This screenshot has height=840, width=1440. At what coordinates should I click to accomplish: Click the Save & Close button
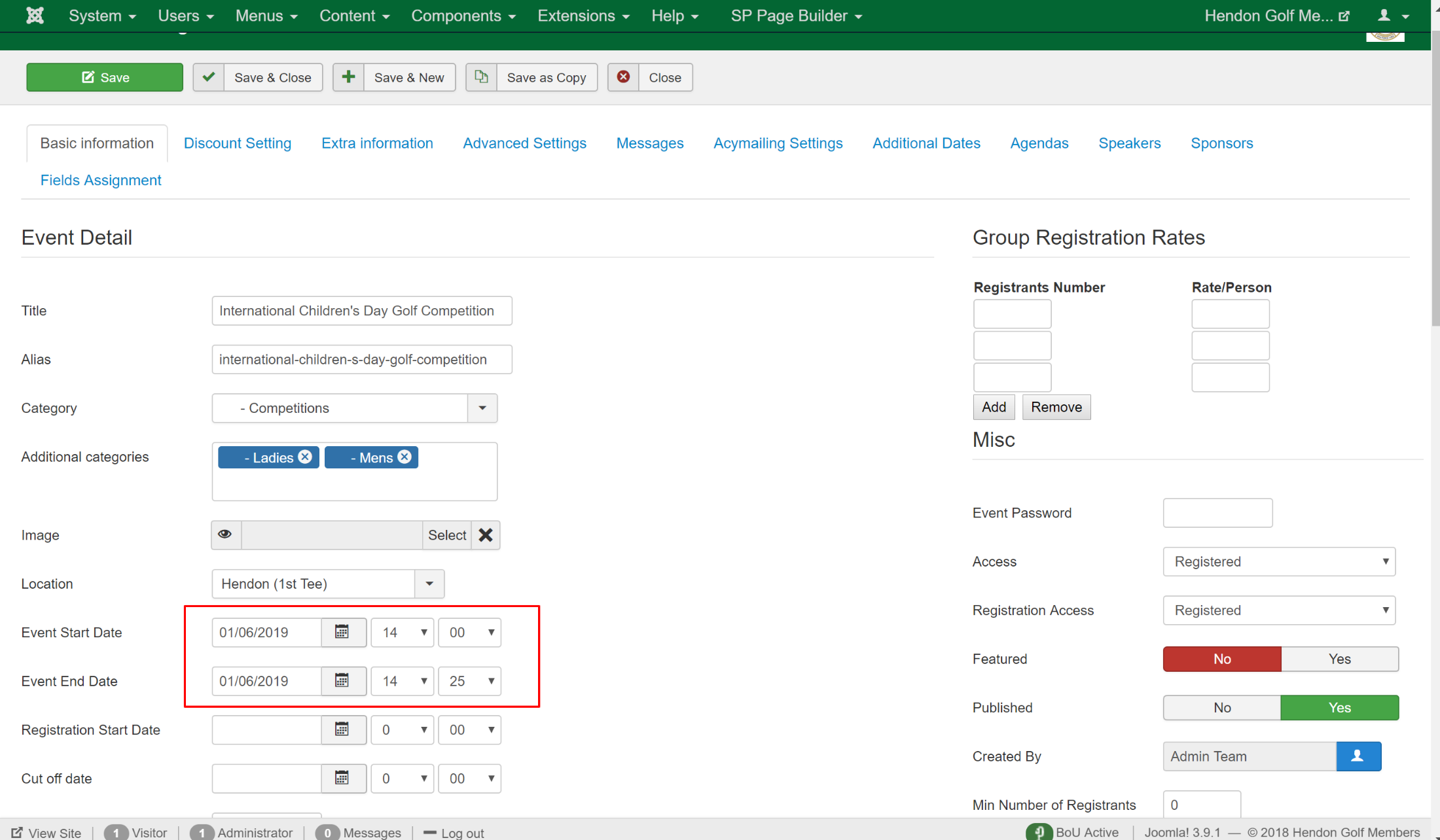(258, 77)
